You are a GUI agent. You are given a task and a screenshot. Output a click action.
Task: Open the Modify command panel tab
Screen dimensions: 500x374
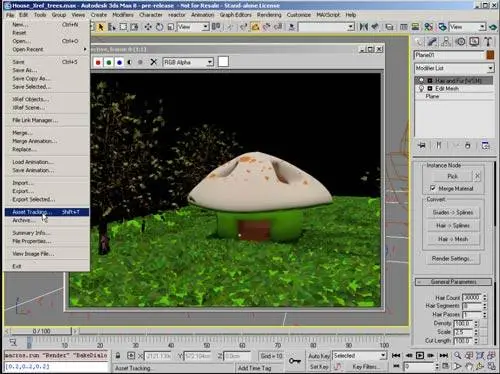click(432, 42)
